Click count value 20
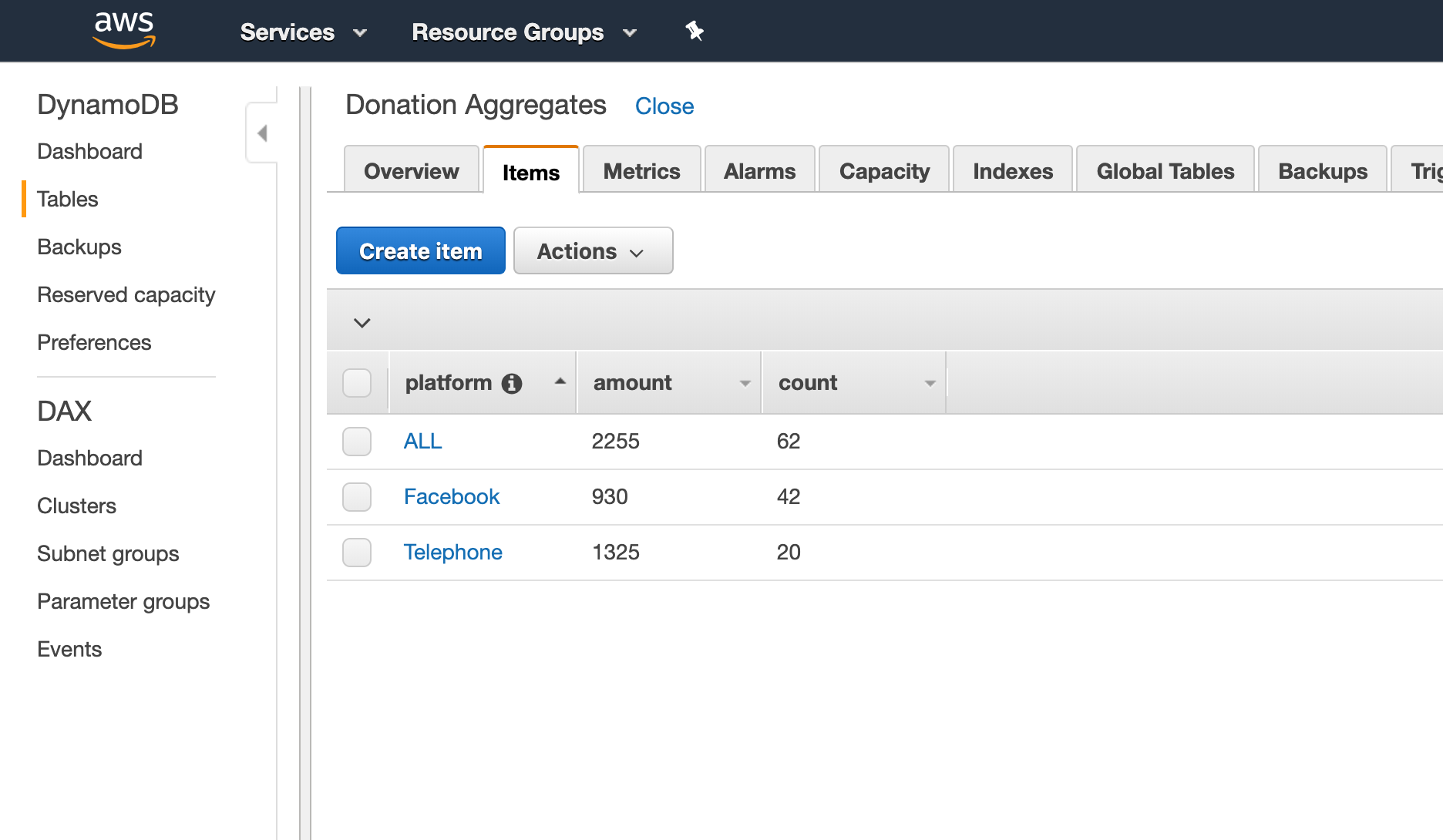 (x=789, y=553)
